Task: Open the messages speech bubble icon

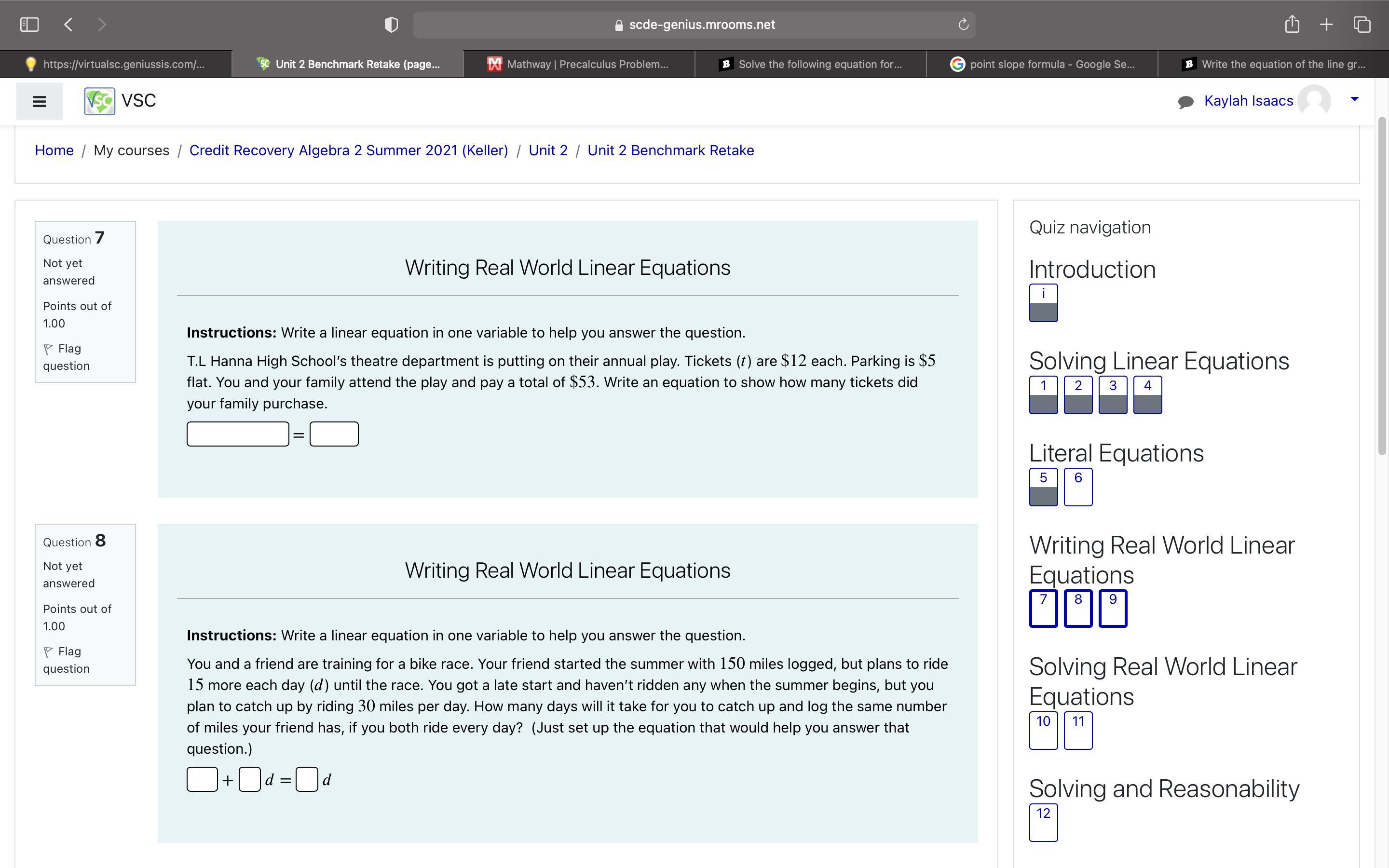Action: (x=1185, y=102)
